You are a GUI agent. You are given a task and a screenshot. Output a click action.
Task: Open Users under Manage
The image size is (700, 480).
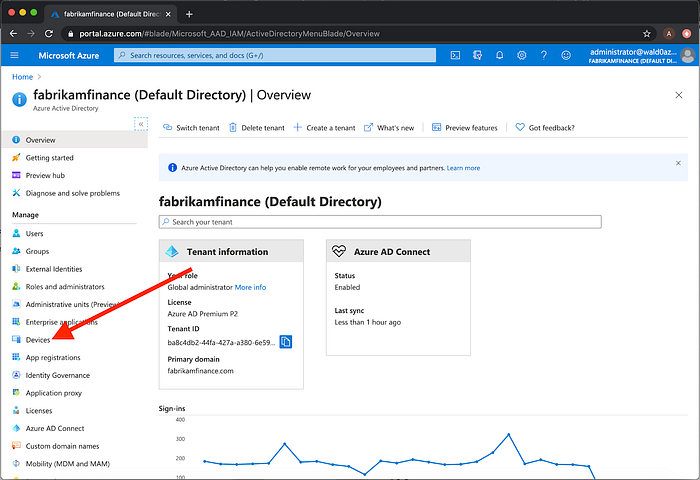tap(34, 234)
